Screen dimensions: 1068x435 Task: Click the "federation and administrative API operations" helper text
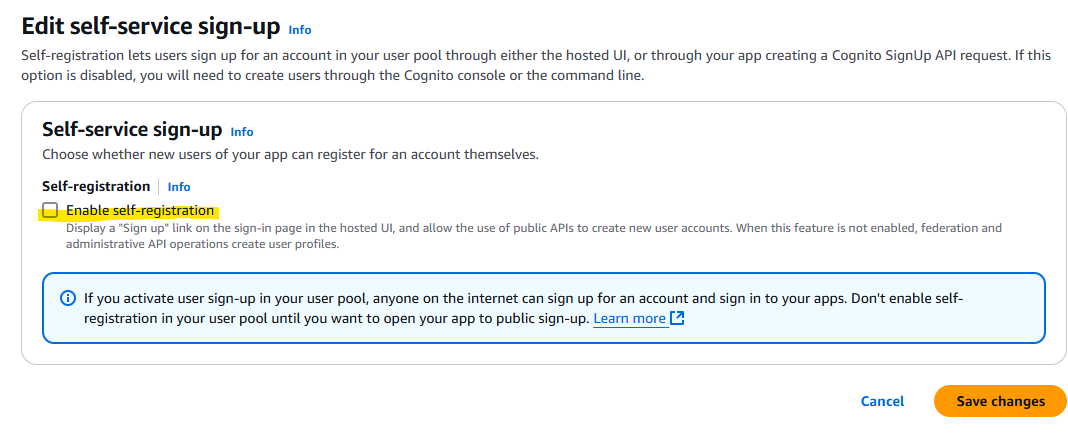(190, 243)
